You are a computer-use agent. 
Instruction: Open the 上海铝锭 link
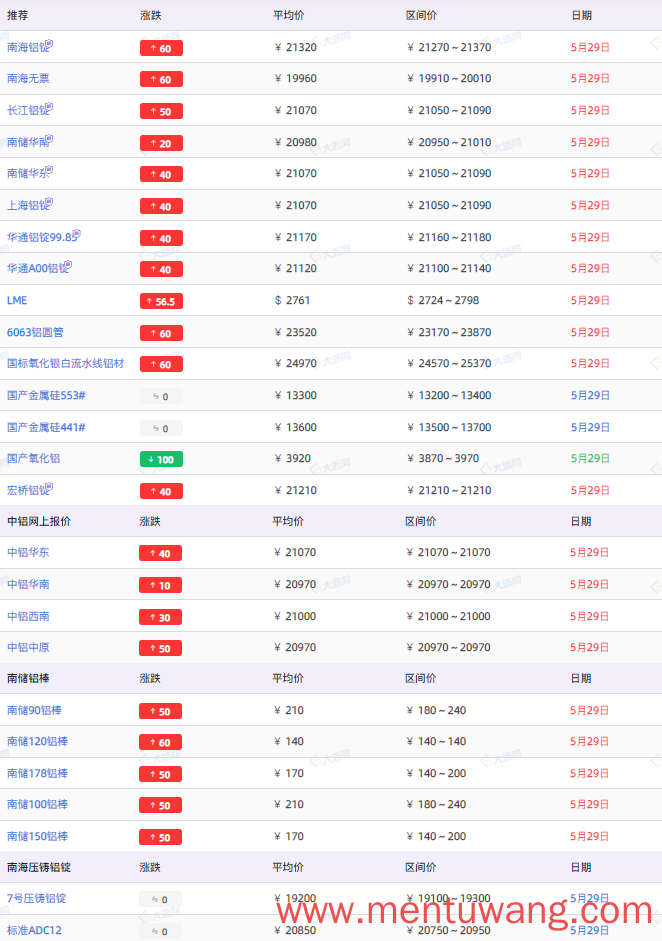[27, 205]
